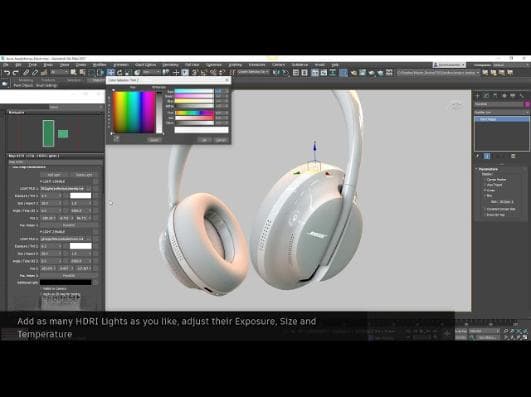Toggle the LIGHT 2 ENABLE checkbox
Image resolution: width=531 pixels, height=397 pixels.
pos(41,232)
